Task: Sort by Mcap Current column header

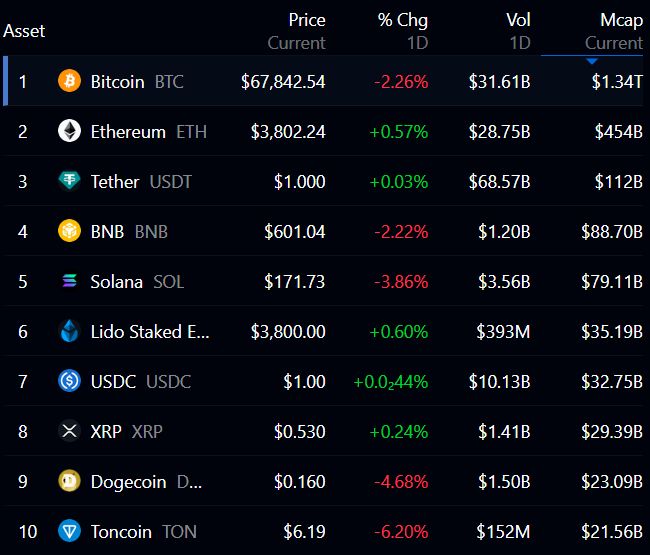Action: [614, 31]
